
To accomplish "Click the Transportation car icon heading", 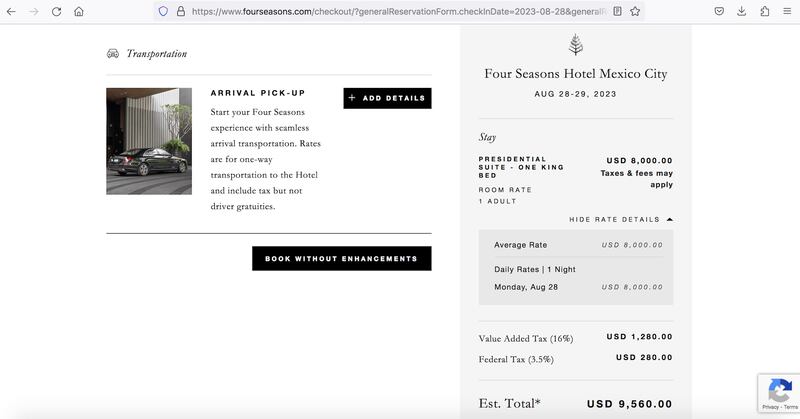I will coord(113,54).
